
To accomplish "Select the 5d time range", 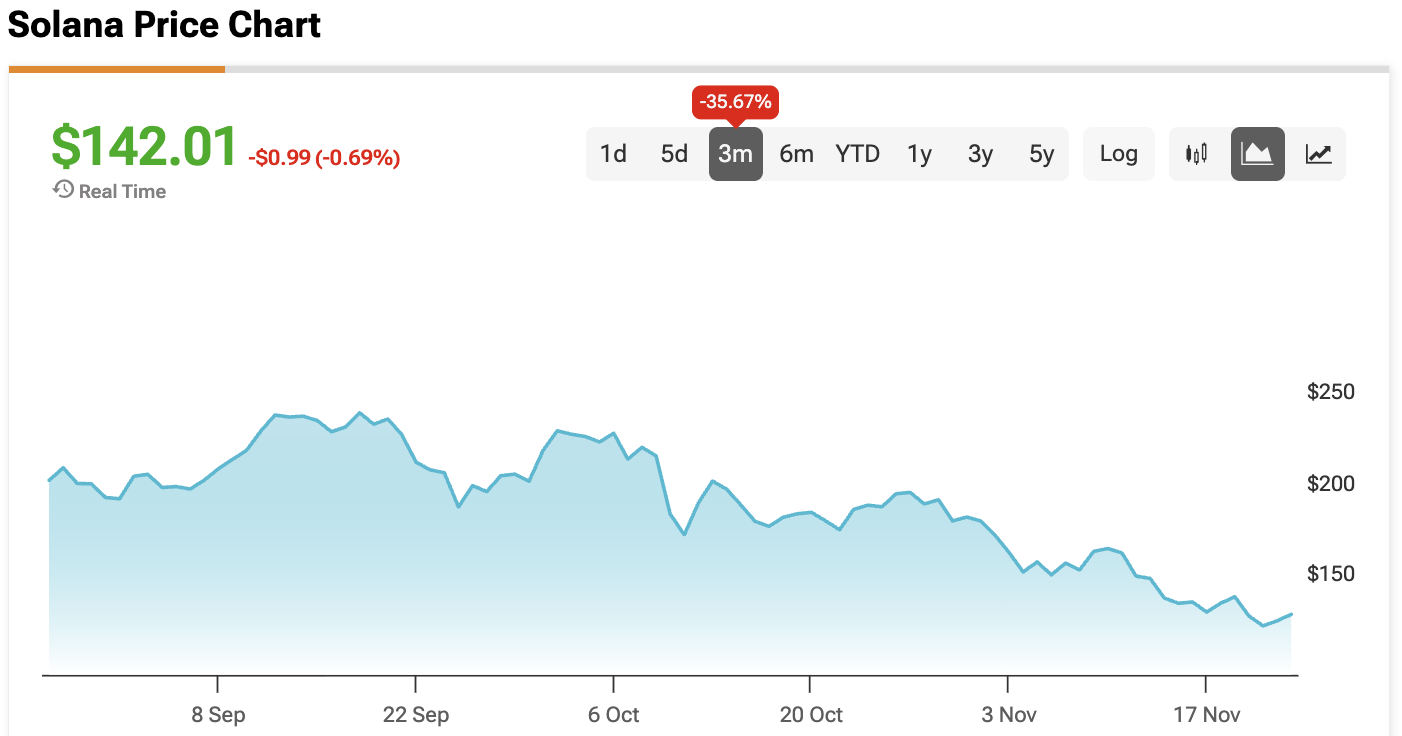I will click(674, 154).
